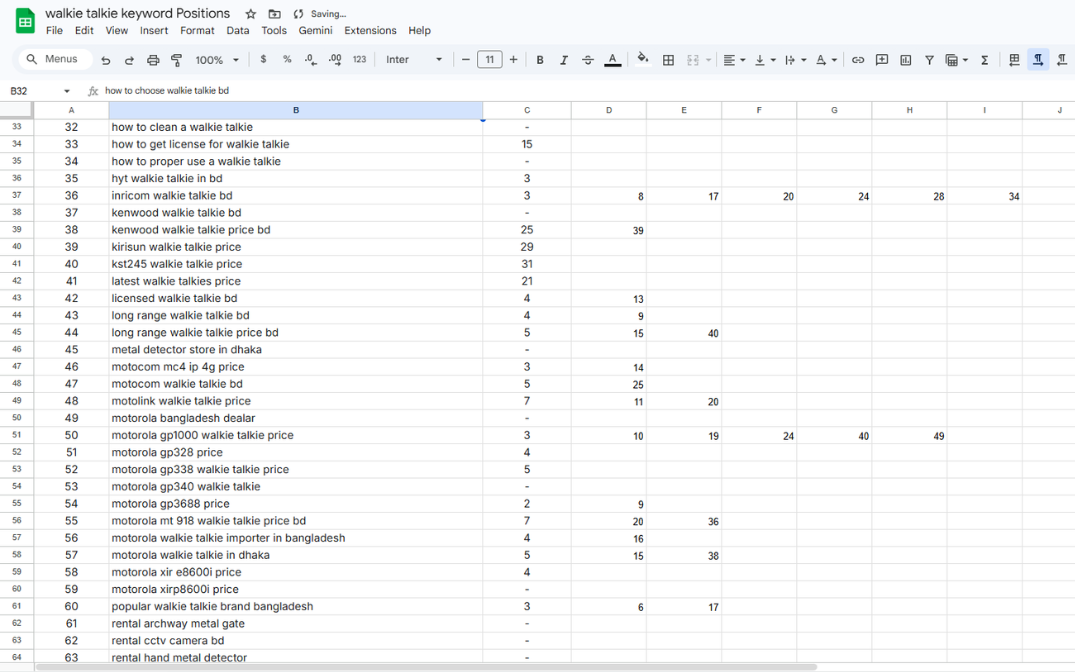Open the zoom 100% dropdown
The image size is (1075, 672).
pos(216,60)
